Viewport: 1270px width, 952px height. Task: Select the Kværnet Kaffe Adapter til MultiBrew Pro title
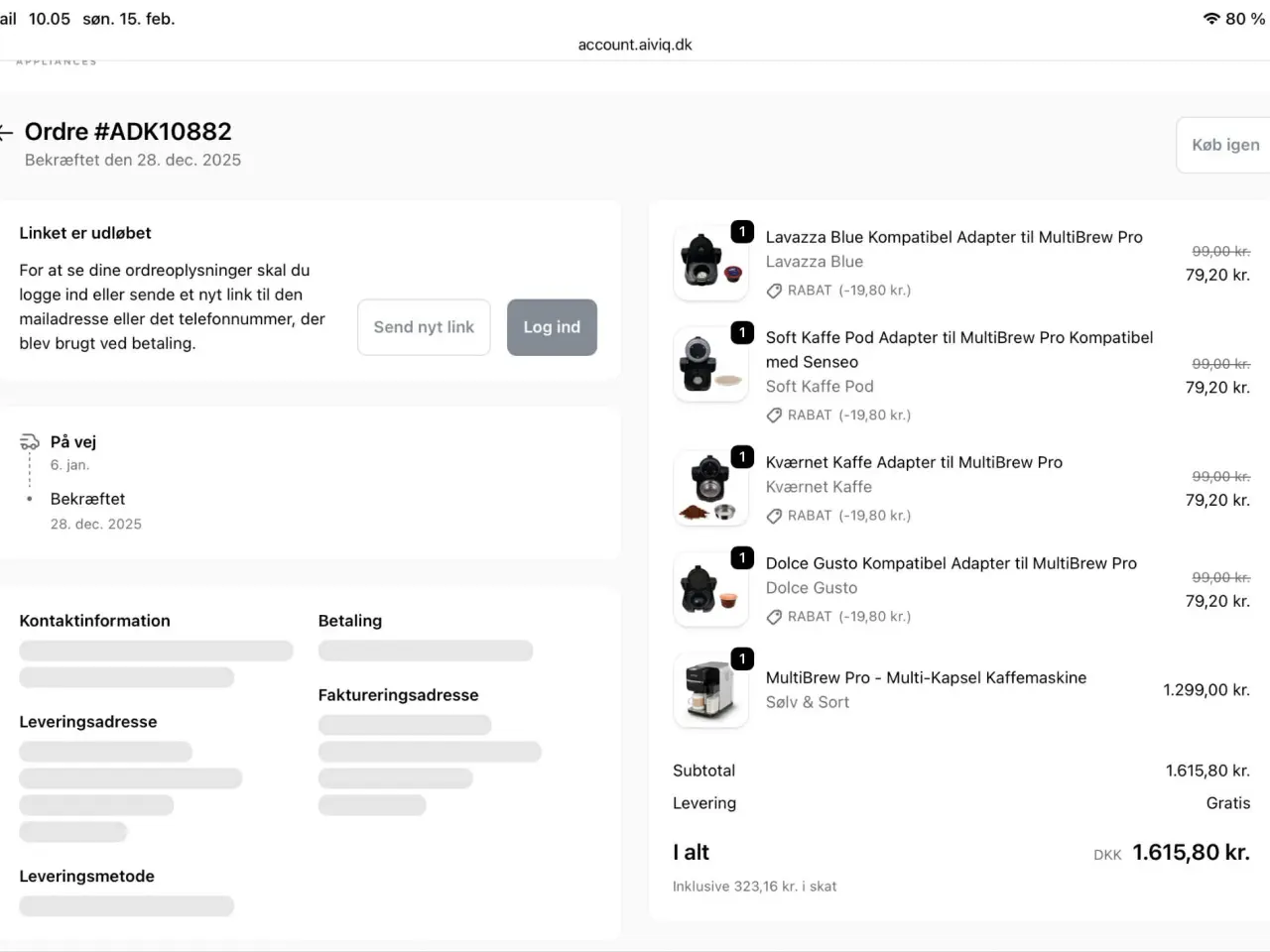(x=914, y=462)
